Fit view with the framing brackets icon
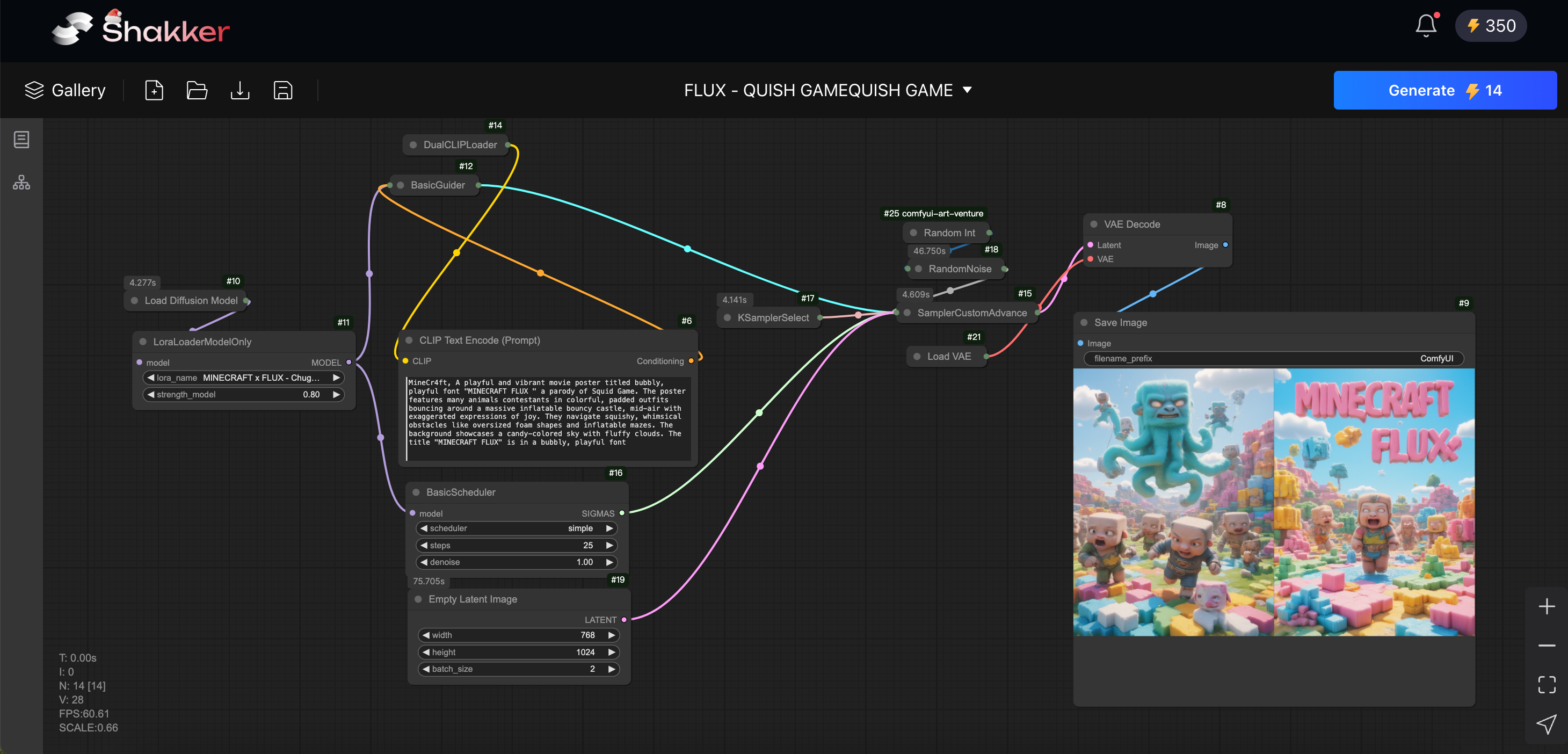The image size is (1568, 754). pos(1547,684)
